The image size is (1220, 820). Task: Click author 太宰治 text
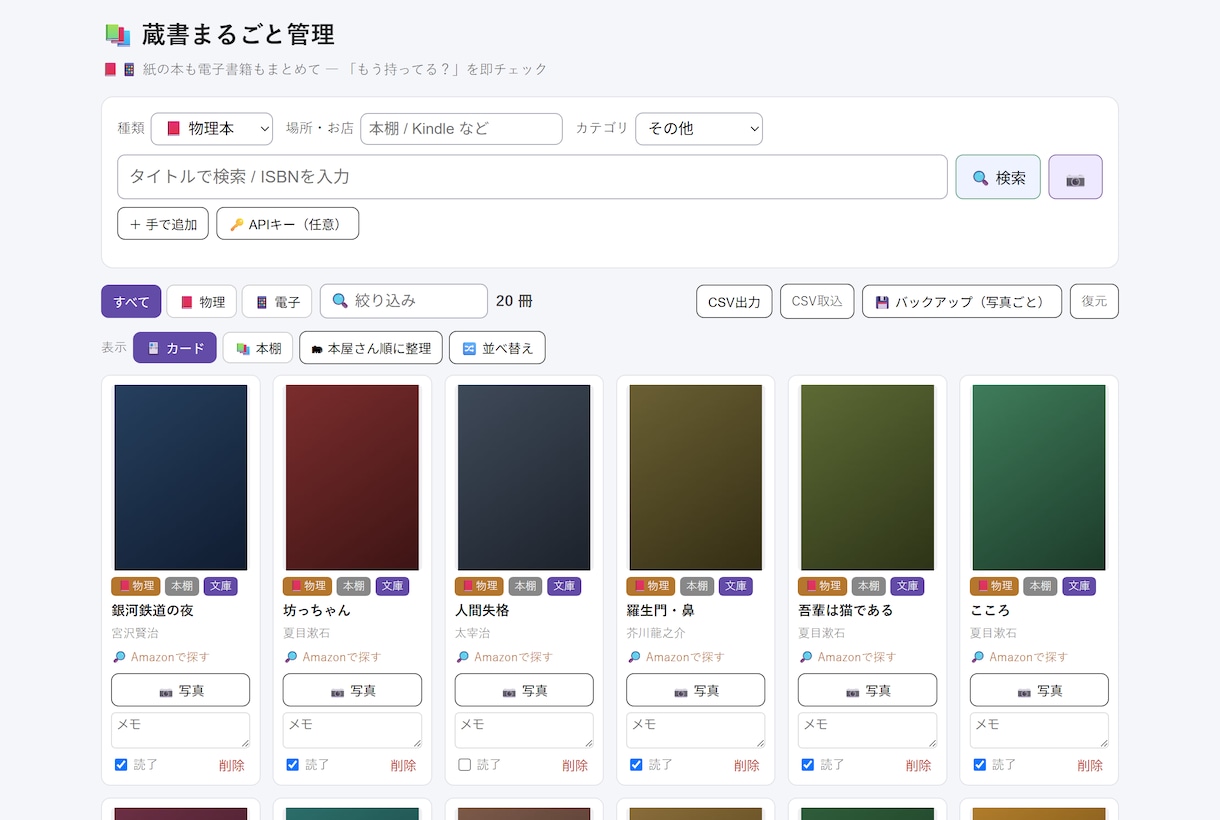tap(472, 633)
